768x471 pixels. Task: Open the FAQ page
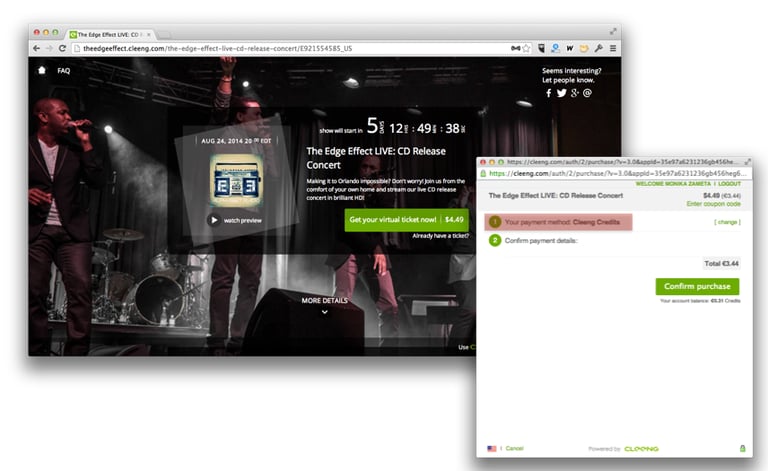(64, 71)
